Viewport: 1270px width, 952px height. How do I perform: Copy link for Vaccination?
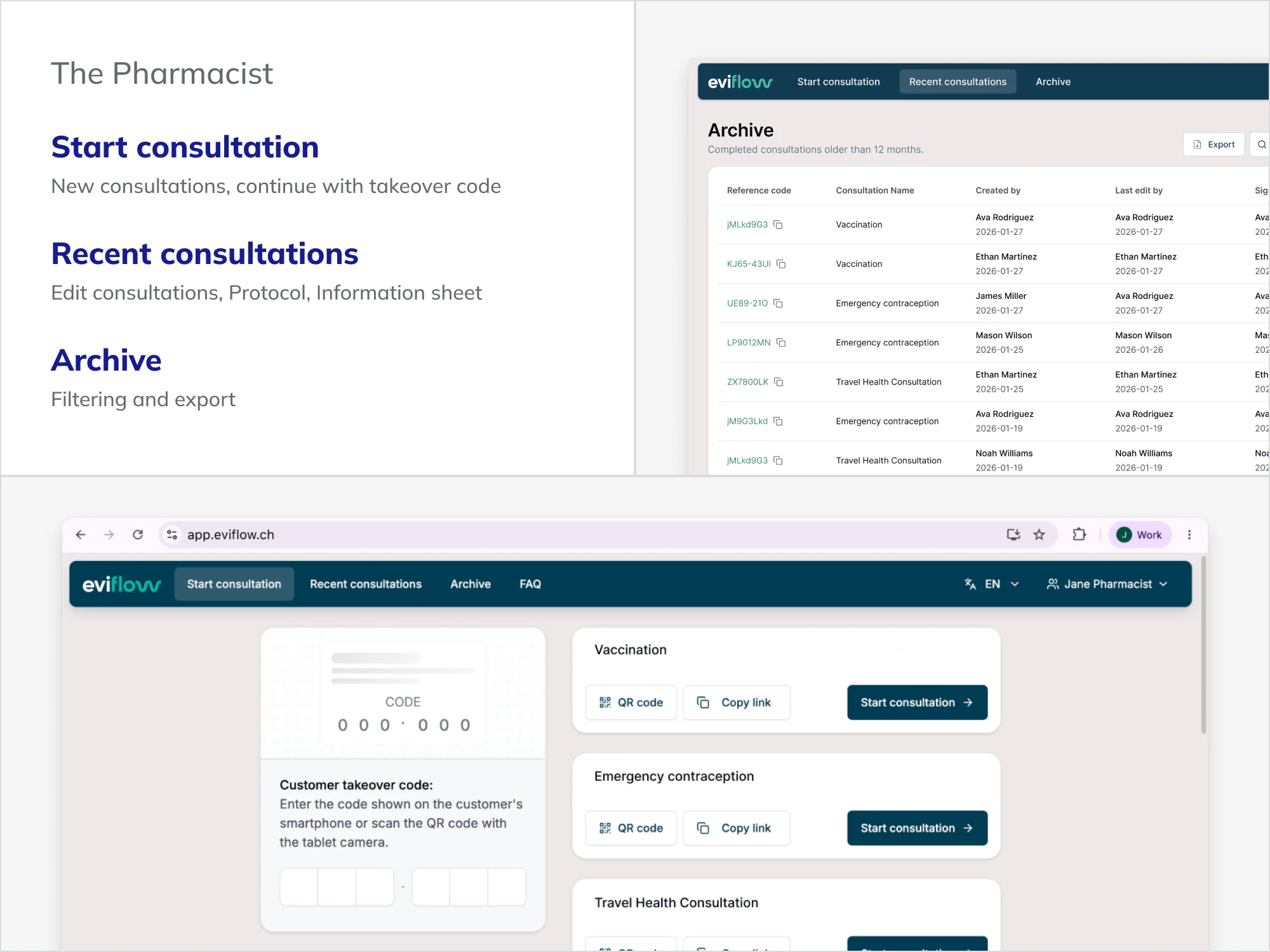pos(736,703)
